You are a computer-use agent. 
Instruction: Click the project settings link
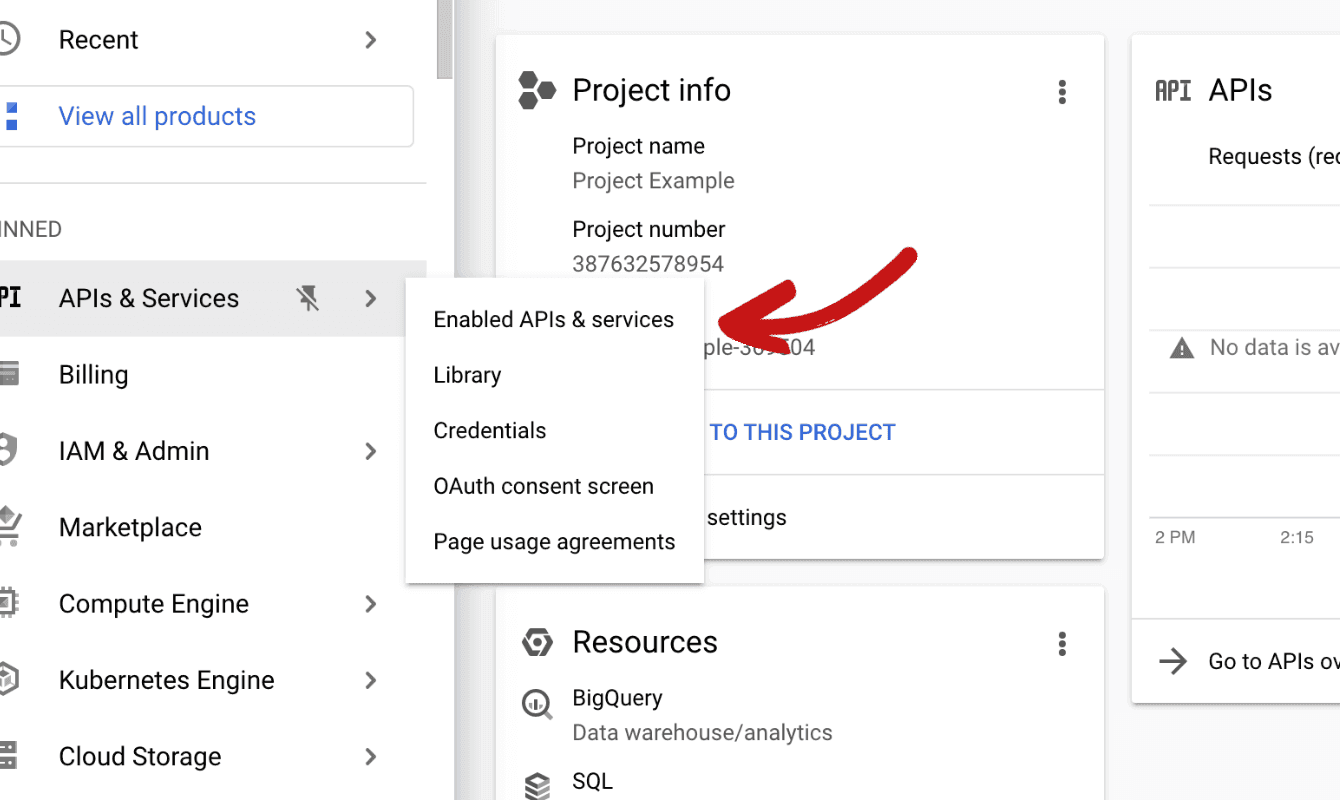(x=746, y=517)
